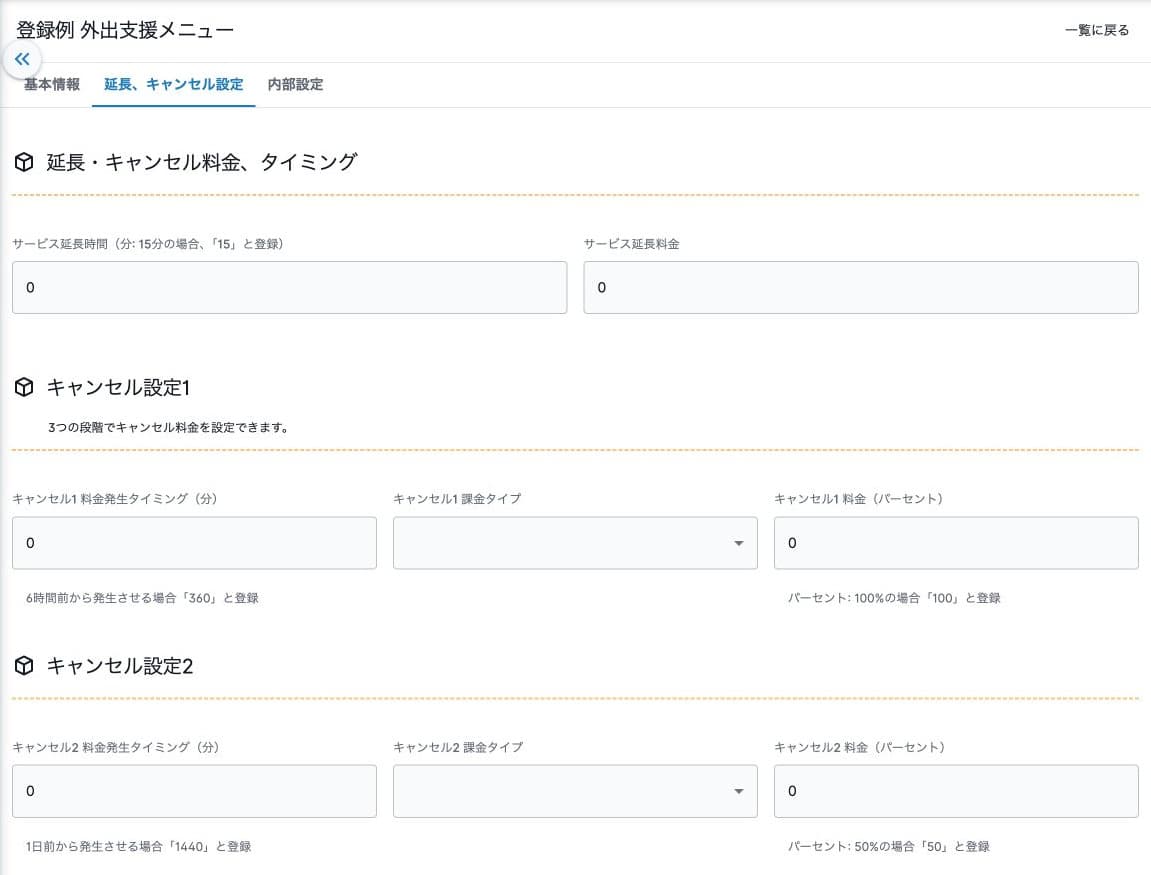Viewport: 1151px width, 875px height.
Task: Click note 3つの段階でキャンセル料金を設定できます。
Action: point(168,427)
